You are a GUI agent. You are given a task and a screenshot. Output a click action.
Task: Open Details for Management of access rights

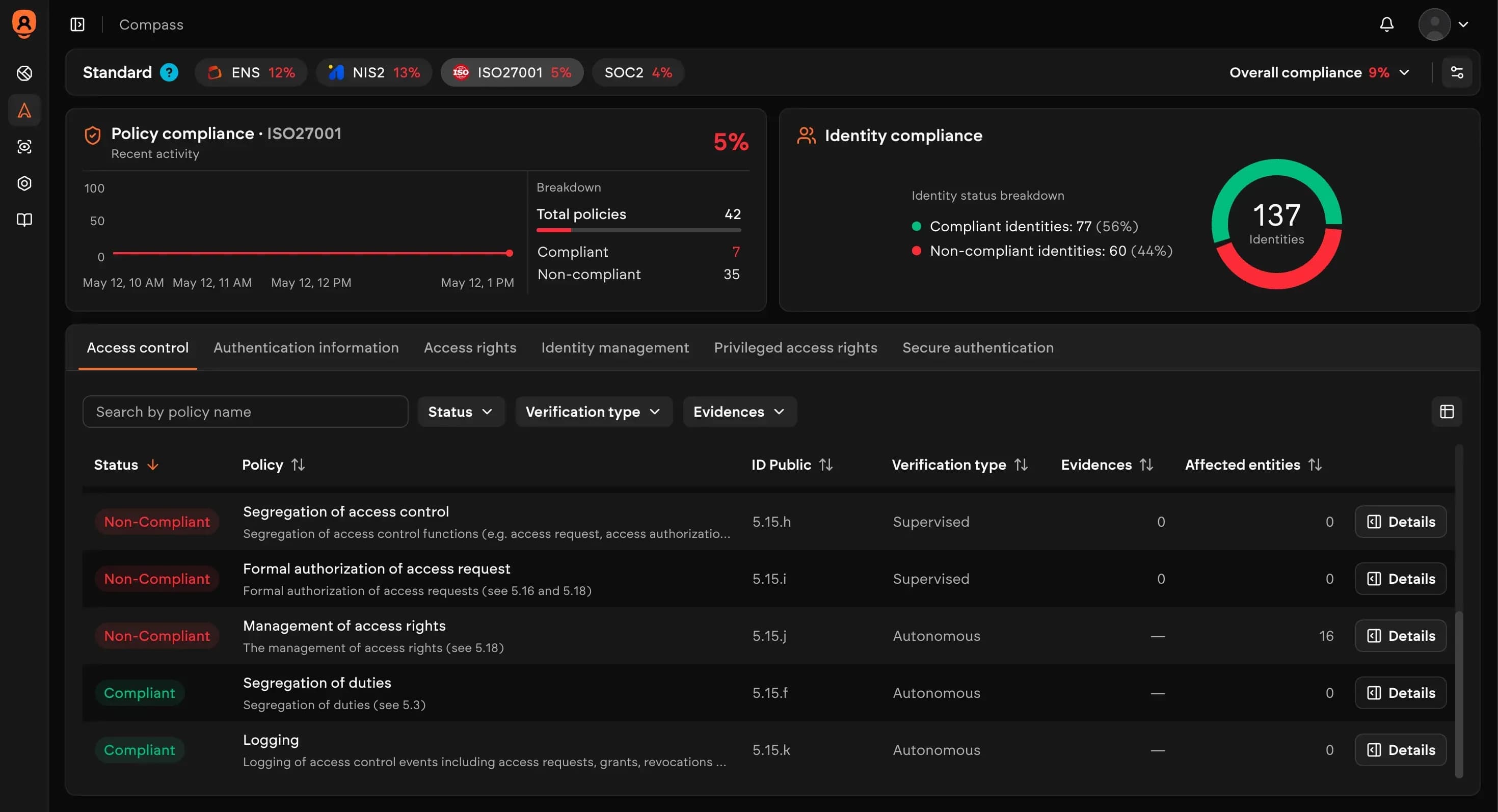tap(1400, 635)
